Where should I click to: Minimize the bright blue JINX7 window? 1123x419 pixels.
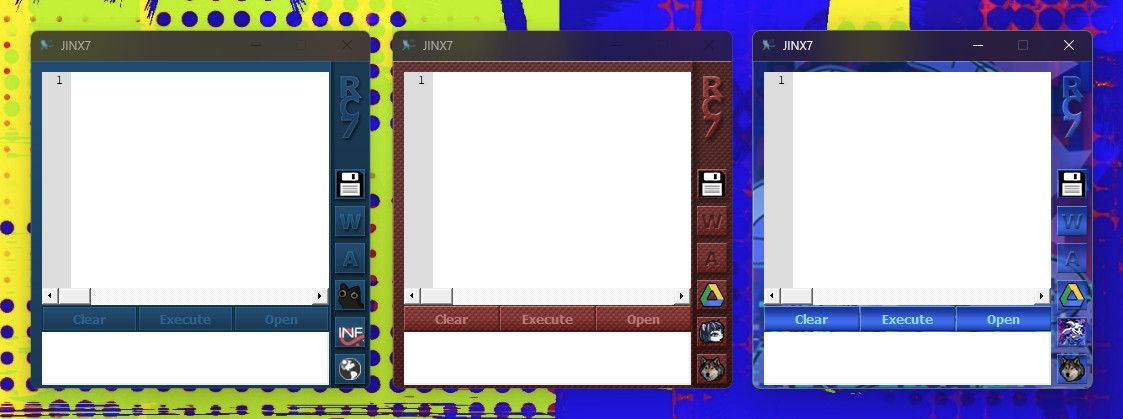(x=978, y=45)
